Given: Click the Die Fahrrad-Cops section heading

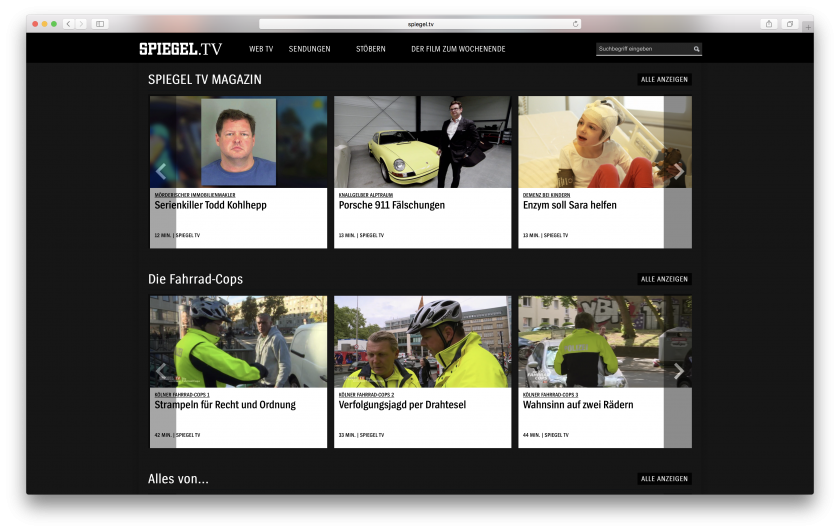Looking at the screenshot, I should click(x=196, y=279).
